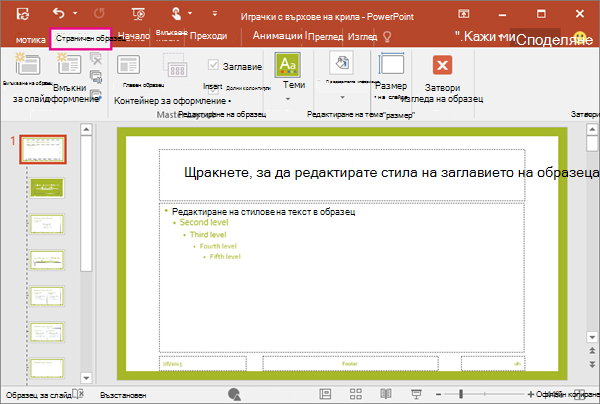Image resolution: width=600 pixels, height=404 pixels.
Task: Select the green title layout thumbnail
Action: click(47, 187)
